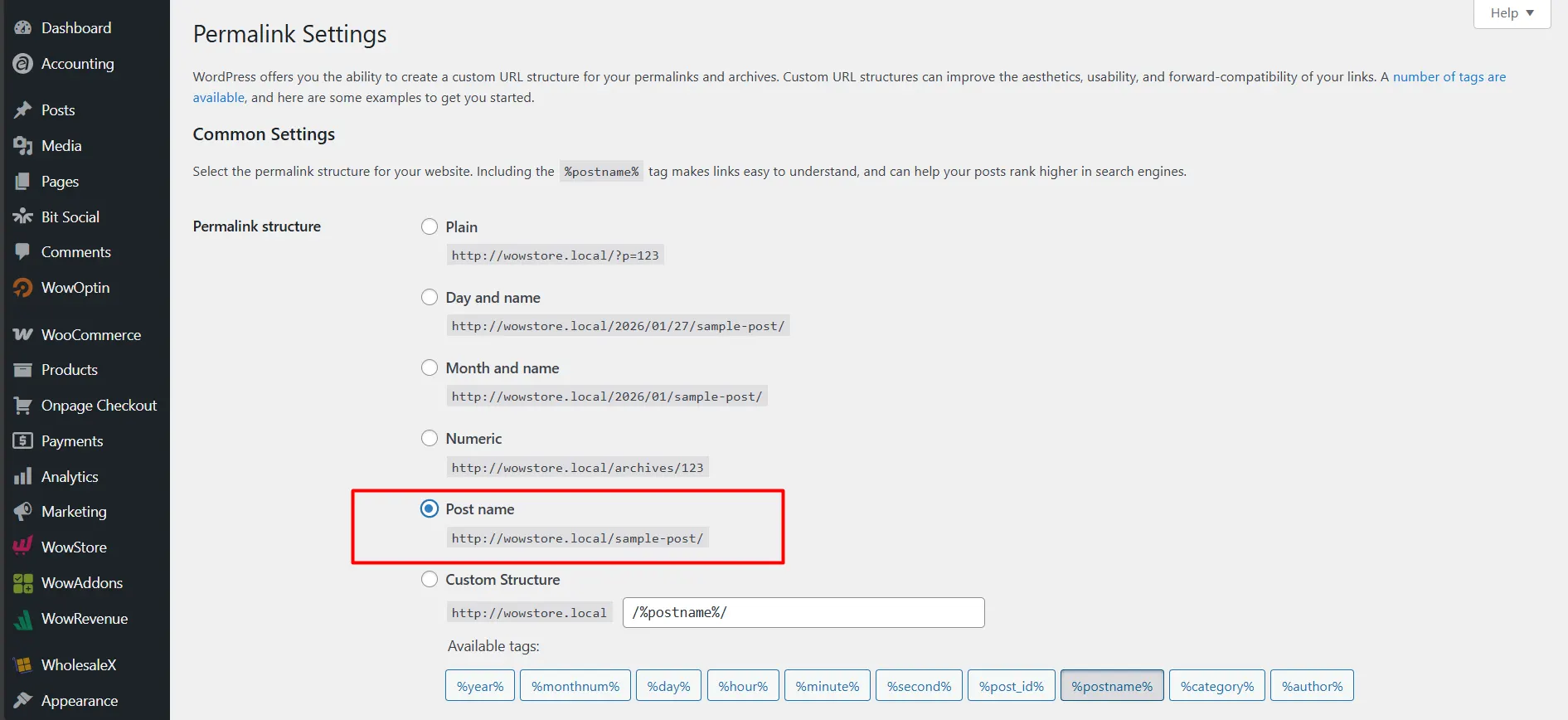Screen dimensions: 1568x720
Task: Go to Appearance in the sidebar
Action: [x=79, y=700]
